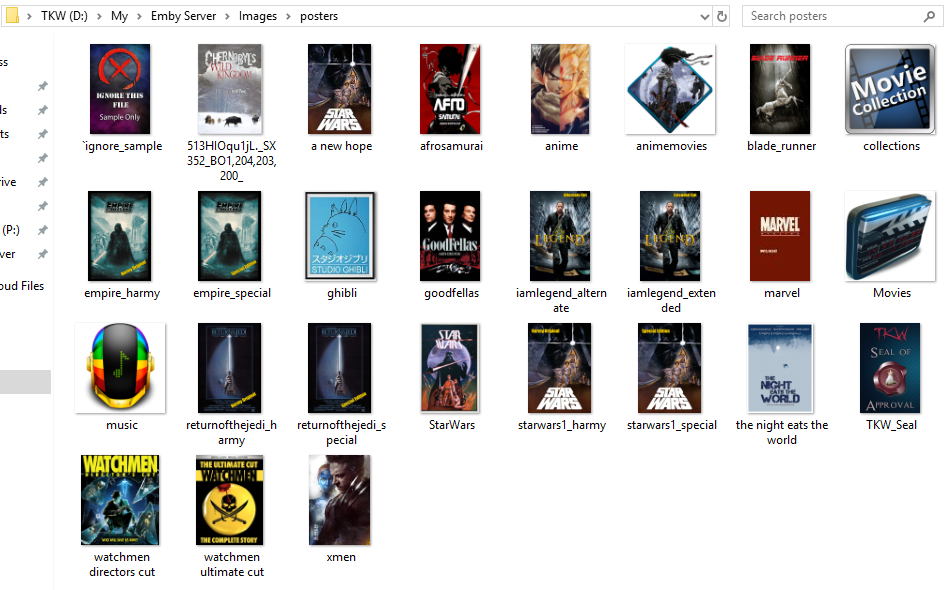952x590 pixels.
Task: Select the returnofthejedi_special poster
Action: coord(339,368)
